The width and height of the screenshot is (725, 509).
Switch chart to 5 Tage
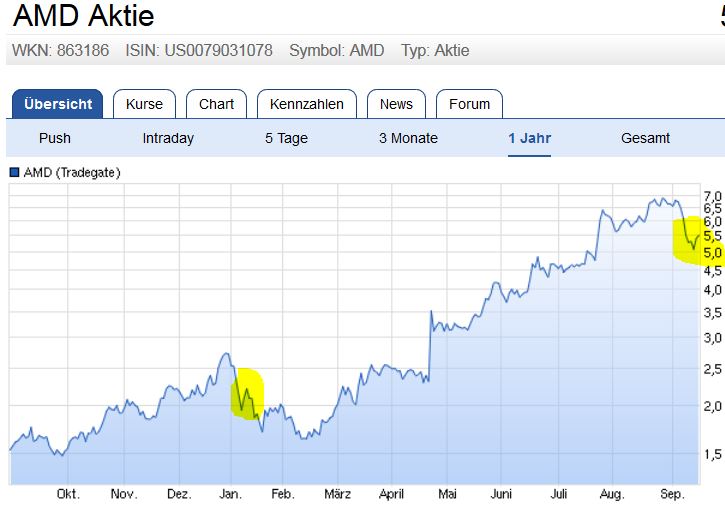(286, 138)
